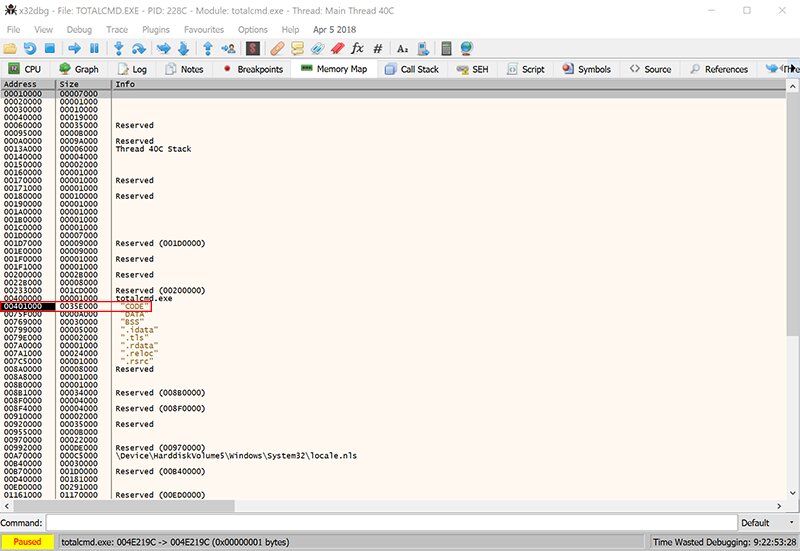Click scroll up arrow of memory list
The image size is (800, 551).
point(793,86)
